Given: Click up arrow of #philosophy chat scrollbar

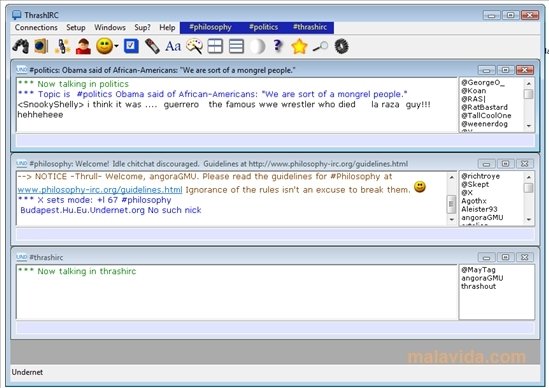Looking at the screenshot, I should tap(451, 177).
